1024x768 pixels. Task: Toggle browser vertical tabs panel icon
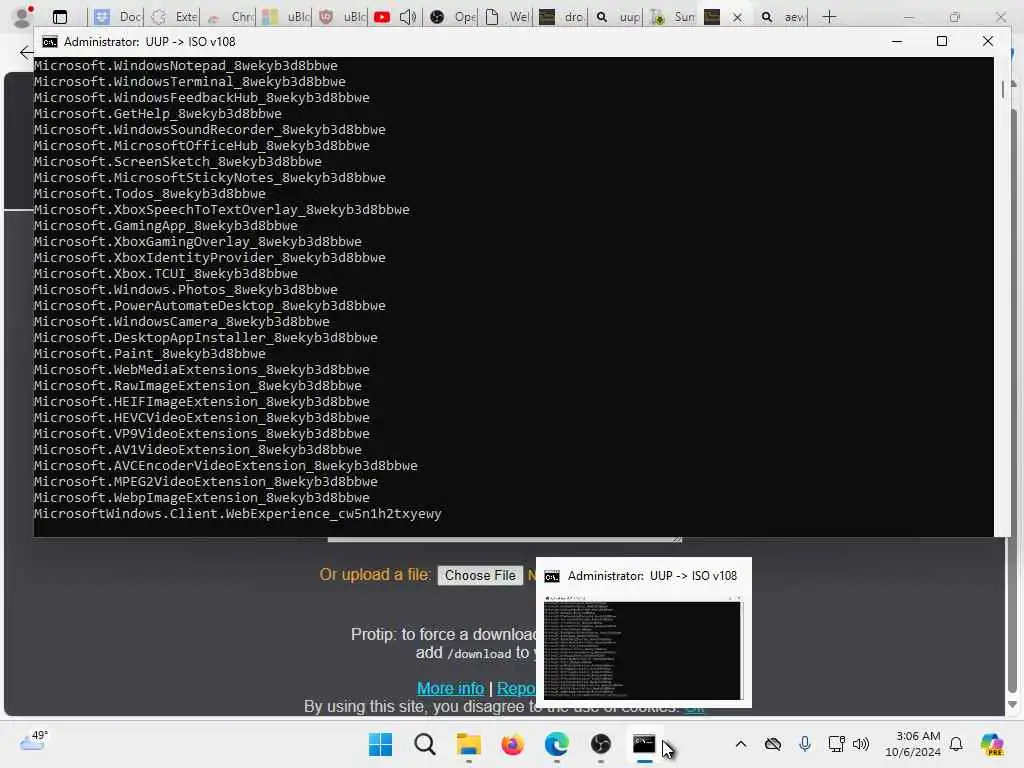click(x=60, y=17)
